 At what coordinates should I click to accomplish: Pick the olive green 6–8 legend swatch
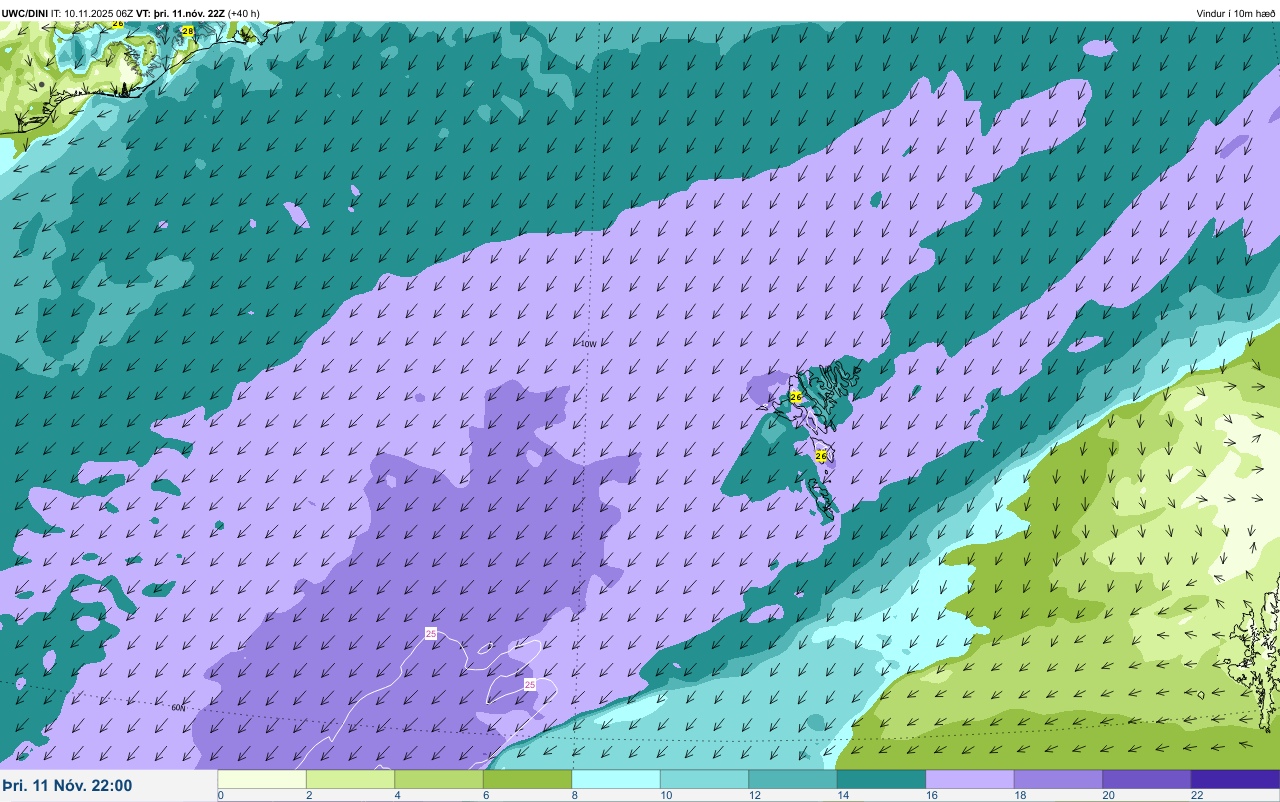click(527, 779)
